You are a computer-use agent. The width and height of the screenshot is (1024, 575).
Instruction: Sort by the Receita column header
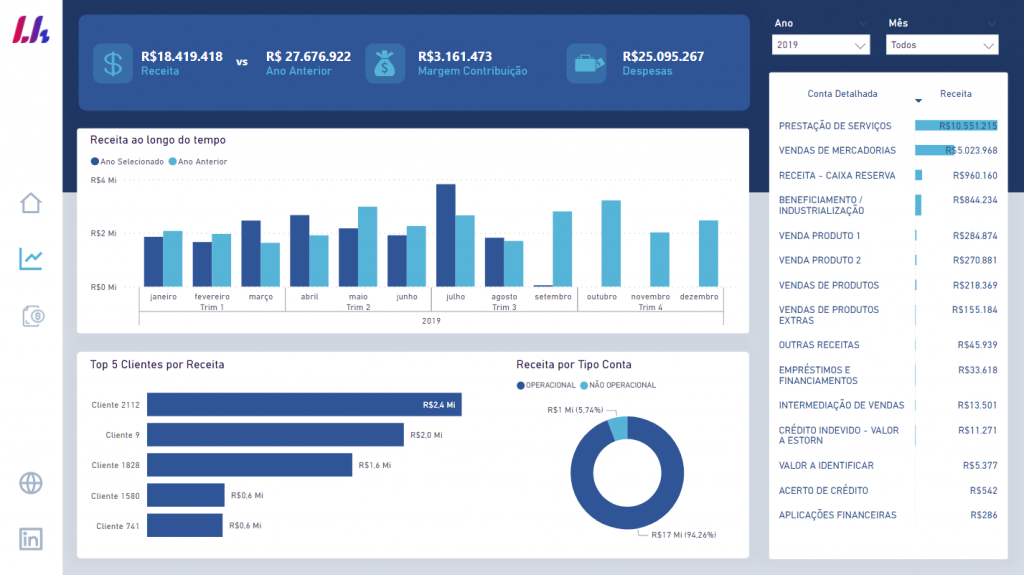pyautogui.click(x=955, y=94)
